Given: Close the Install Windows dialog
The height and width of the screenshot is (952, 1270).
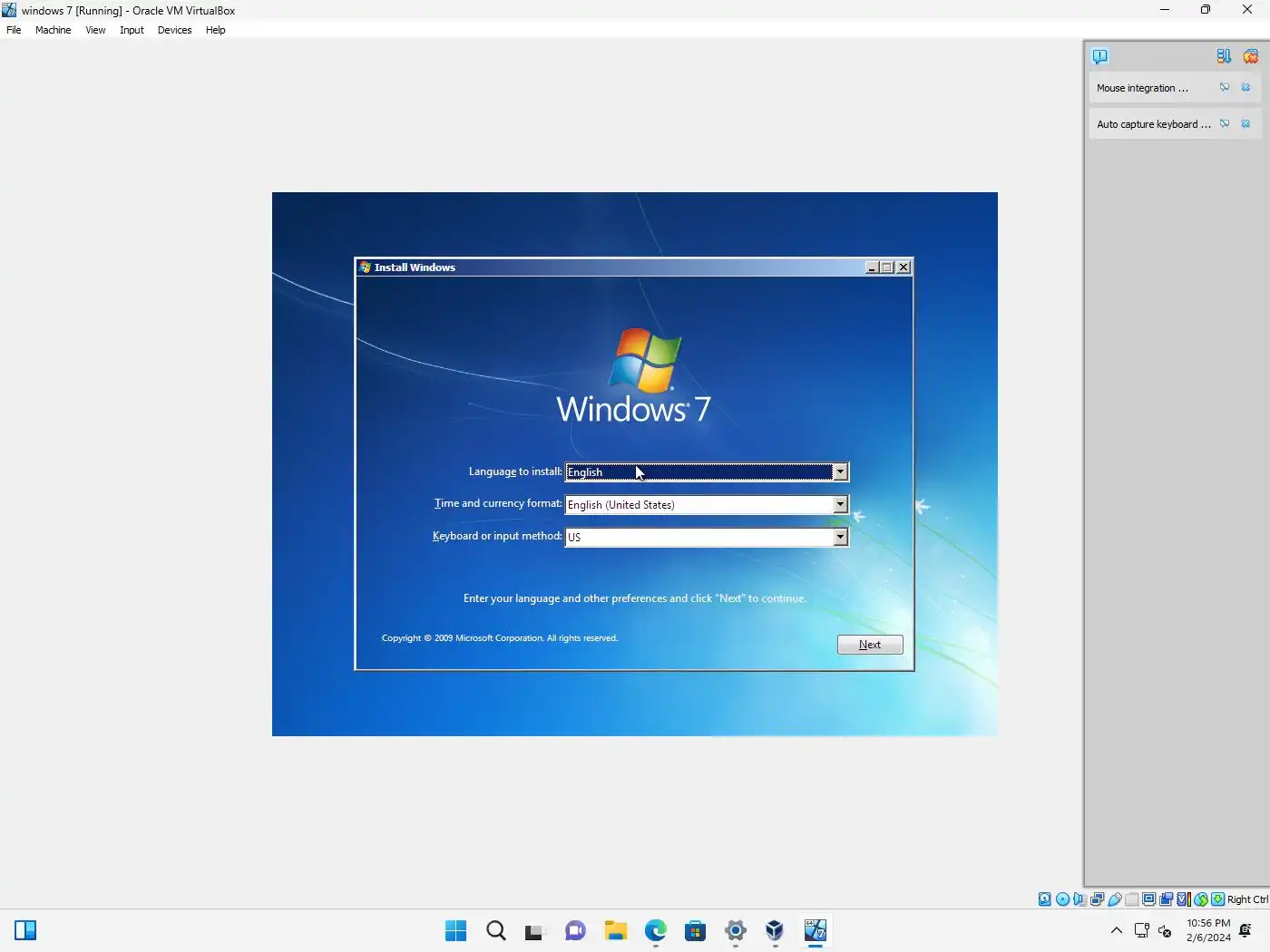Looking at the screenshot, I should [904, 267].
